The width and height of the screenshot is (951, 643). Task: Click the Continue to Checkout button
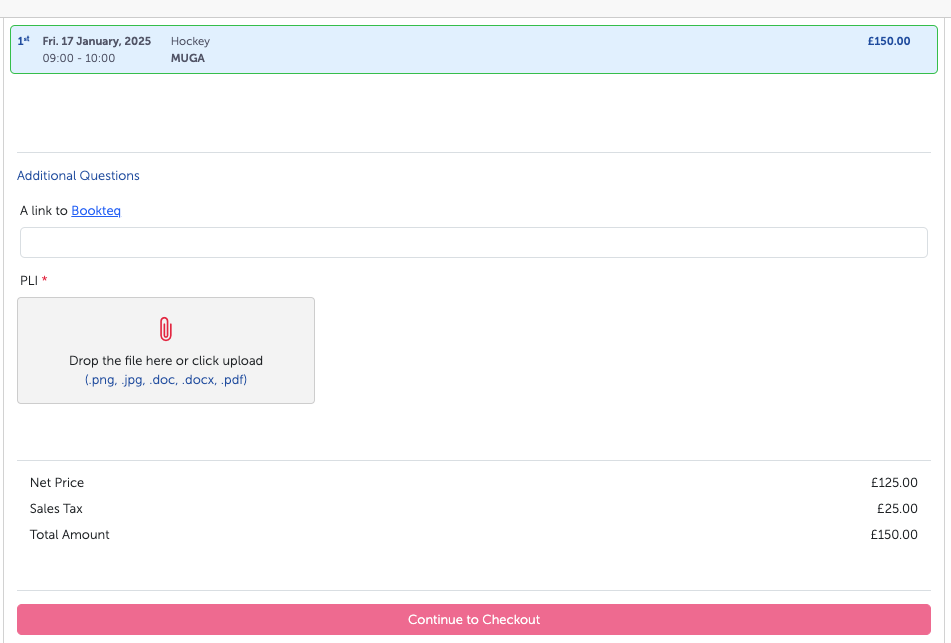(474, 620)
